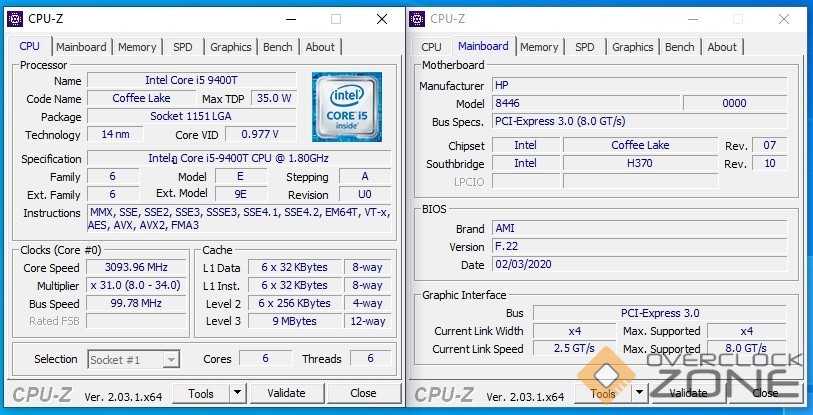Image resolution: width=813 pixels, height=415 pixels.
Task: Click the Level 3 cache value '9 MBytes'
Action: [295, 321]
